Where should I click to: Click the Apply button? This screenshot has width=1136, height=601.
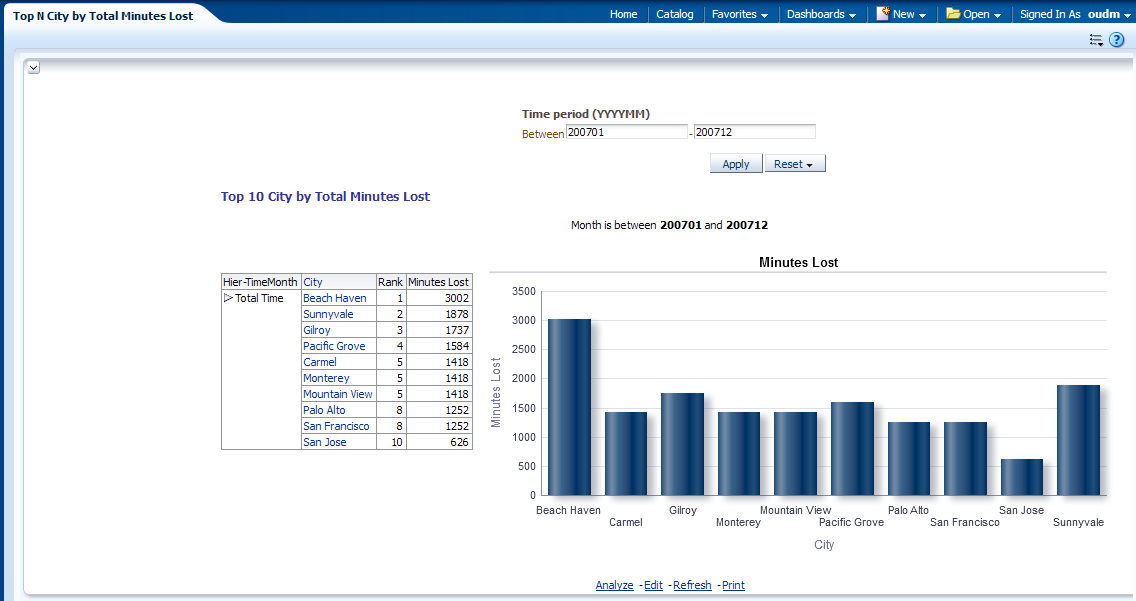735,164
